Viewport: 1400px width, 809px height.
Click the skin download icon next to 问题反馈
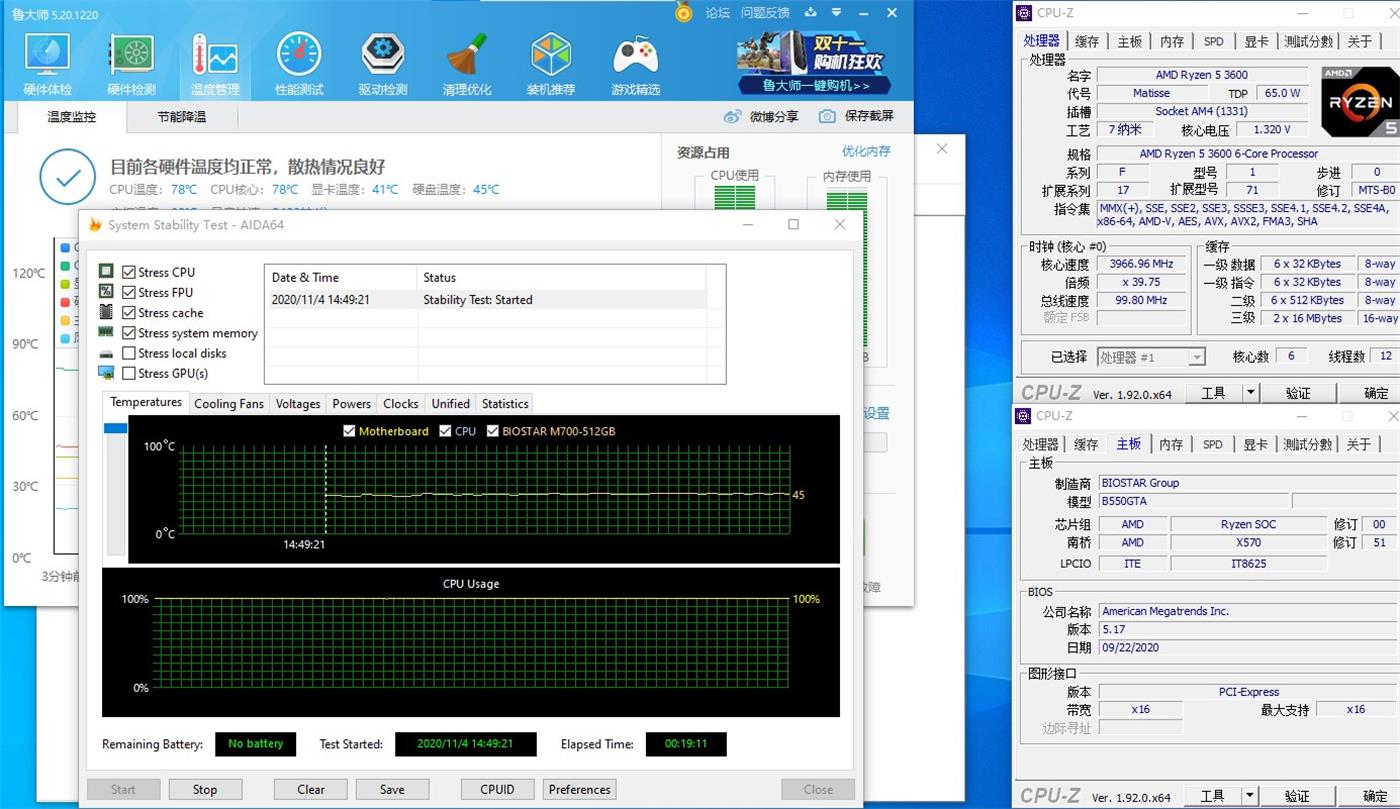(x=810, y=13)
